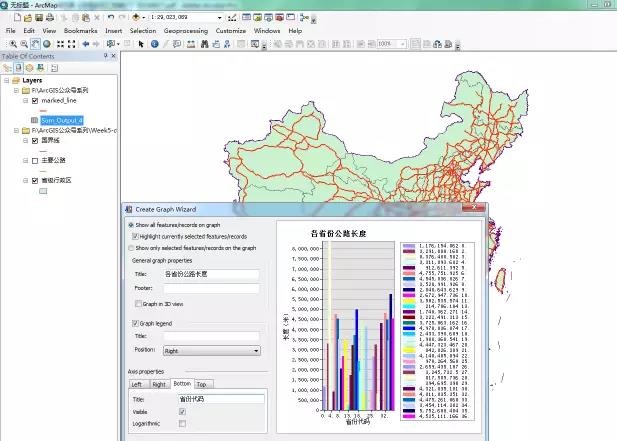
Task: Open the Python window icon
Action: [290, 17]
